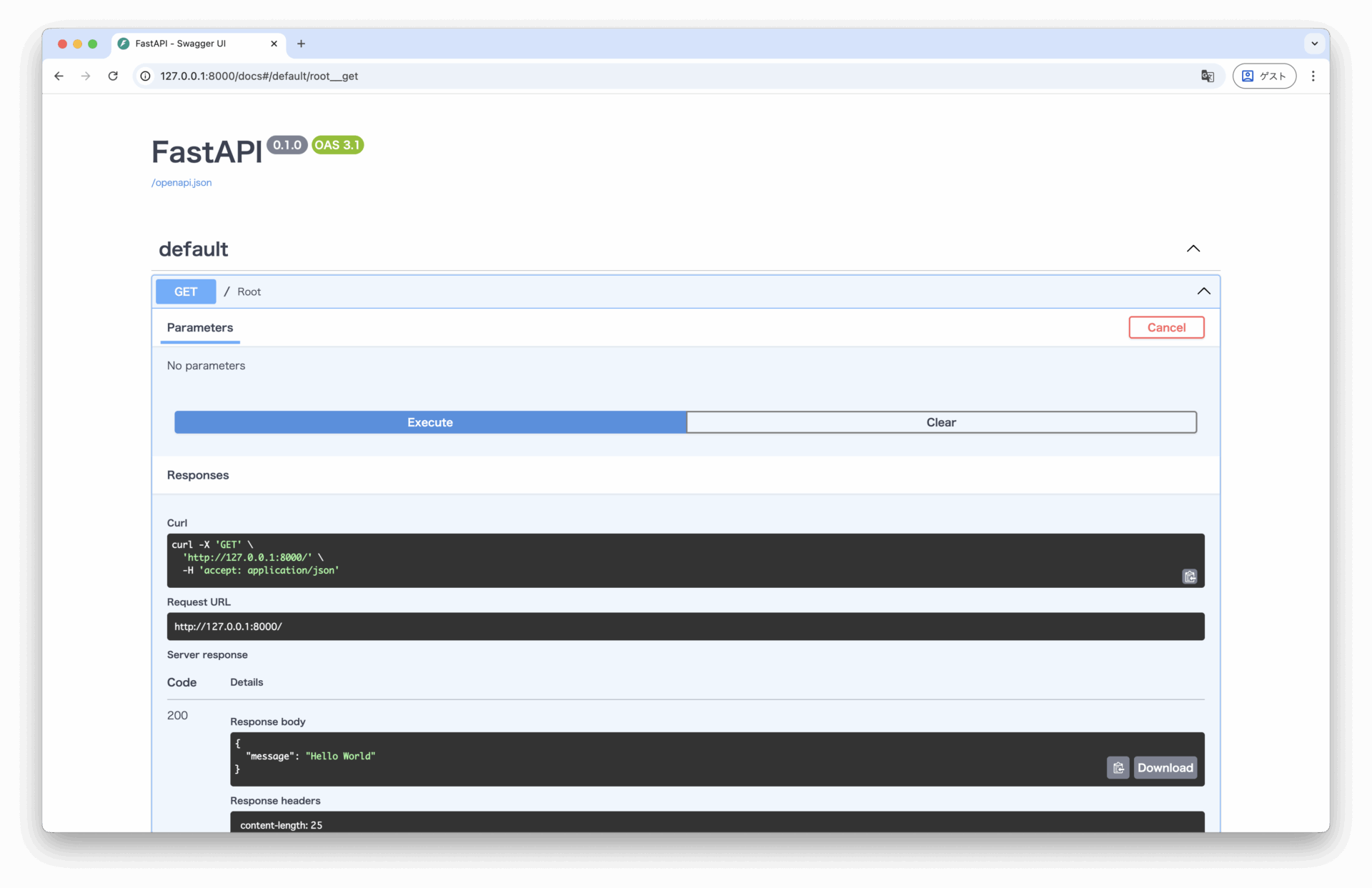Collapse the default section chevron
The height and width of the screenshot is (888, 1372).
(x=1193, y=249)
